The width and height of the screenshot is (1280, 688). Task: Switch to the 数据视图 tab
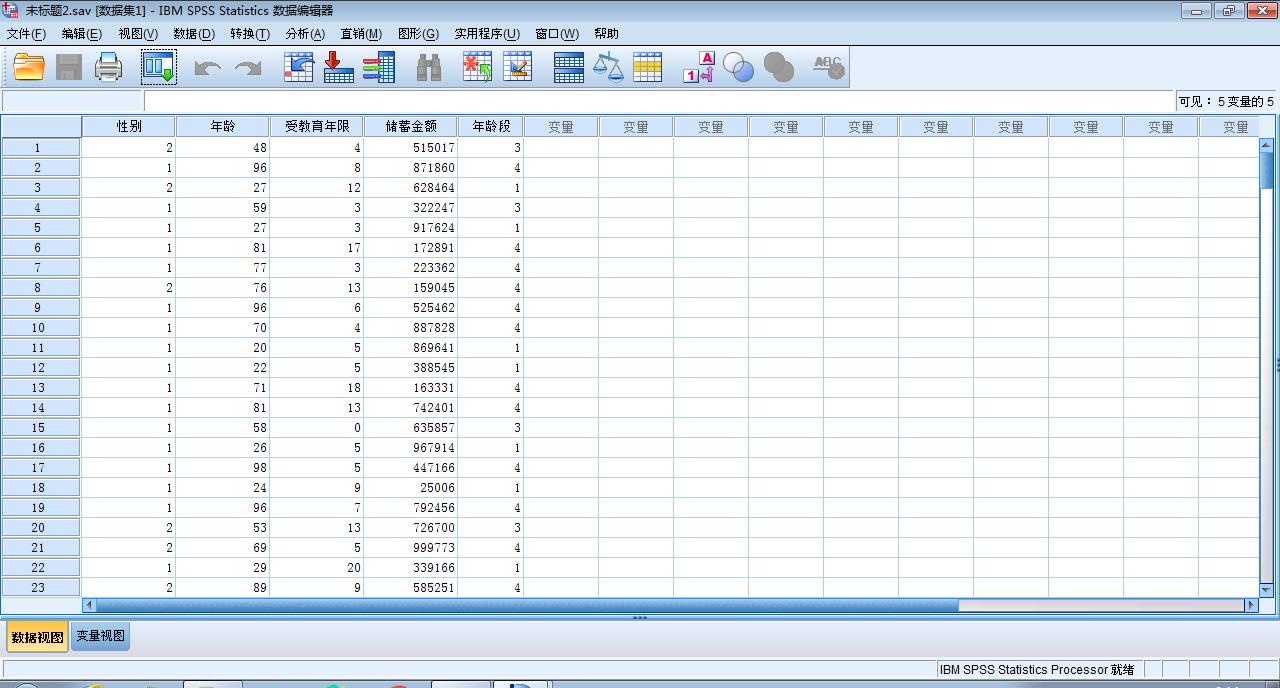point(37,637)
